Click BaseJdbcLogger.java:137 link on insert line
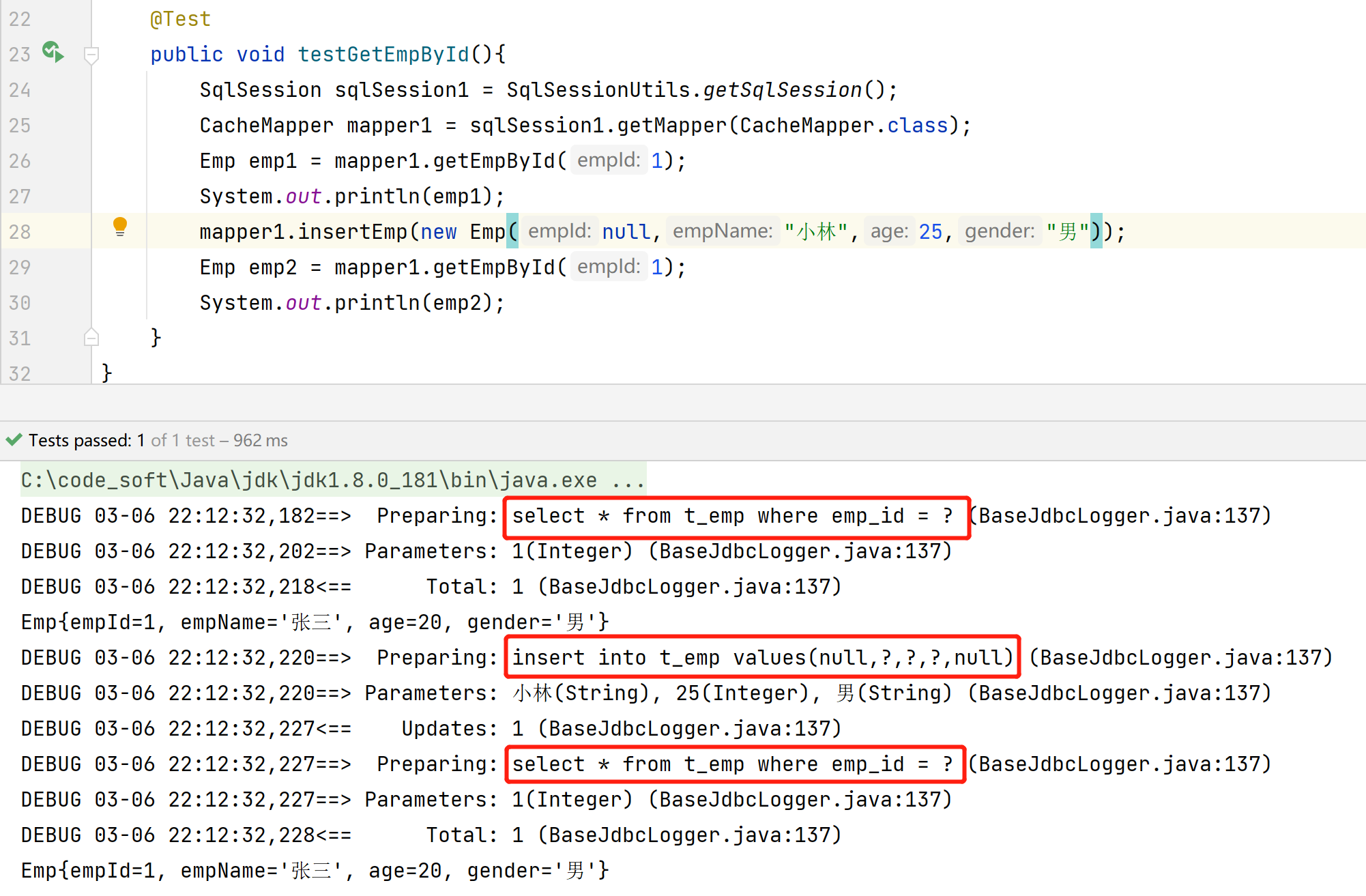 [x=1180, y=658]
